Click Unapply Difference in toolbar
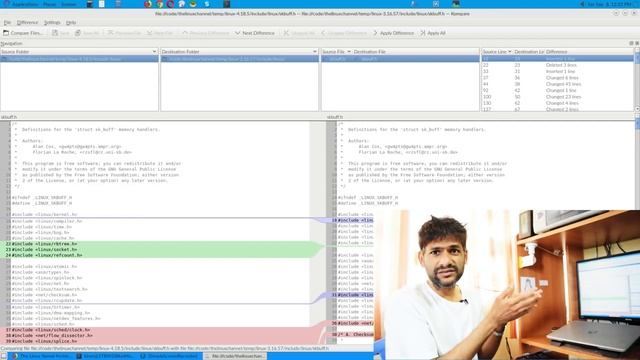The width and height of the screenshot is (640, 360). [344, 33]
